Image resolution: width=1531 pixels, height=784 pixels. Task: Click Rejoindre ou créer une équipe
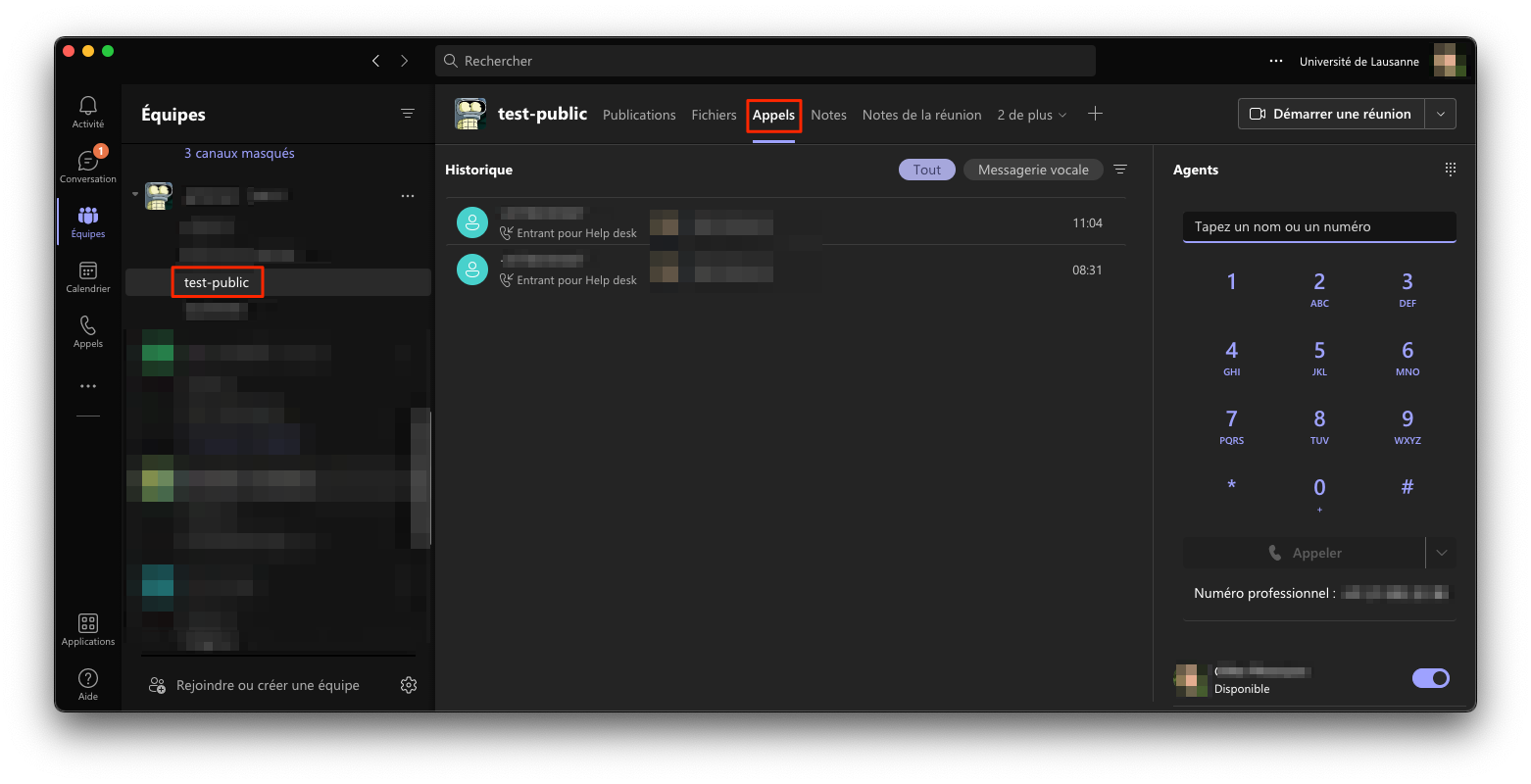267,685
